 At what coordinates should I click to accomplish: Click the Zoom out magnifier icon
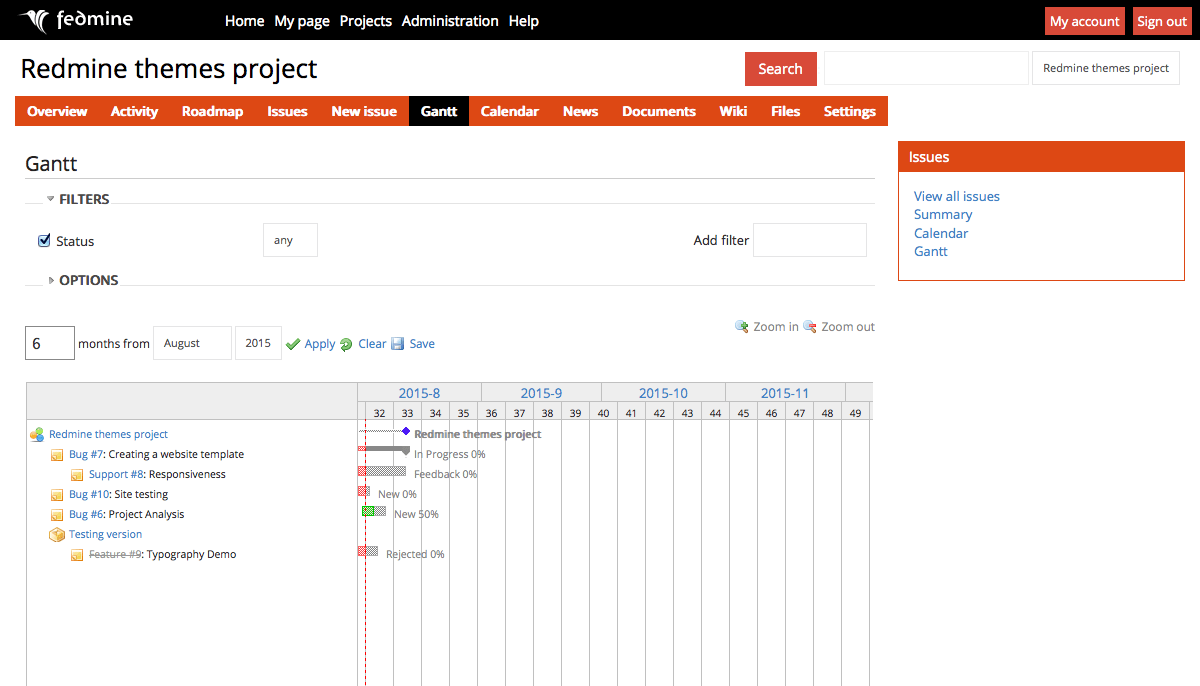(810, 326)
